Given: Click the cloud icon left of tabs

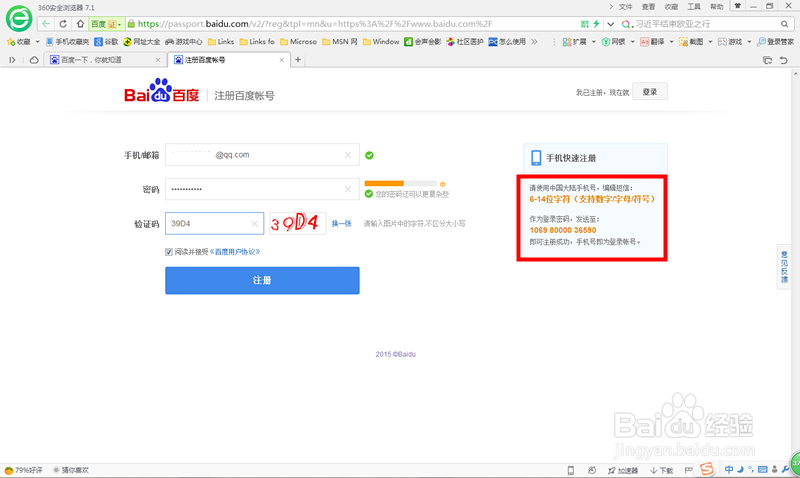Looking at the screenshot, I should pyautogui.click(x=34, y=60).
